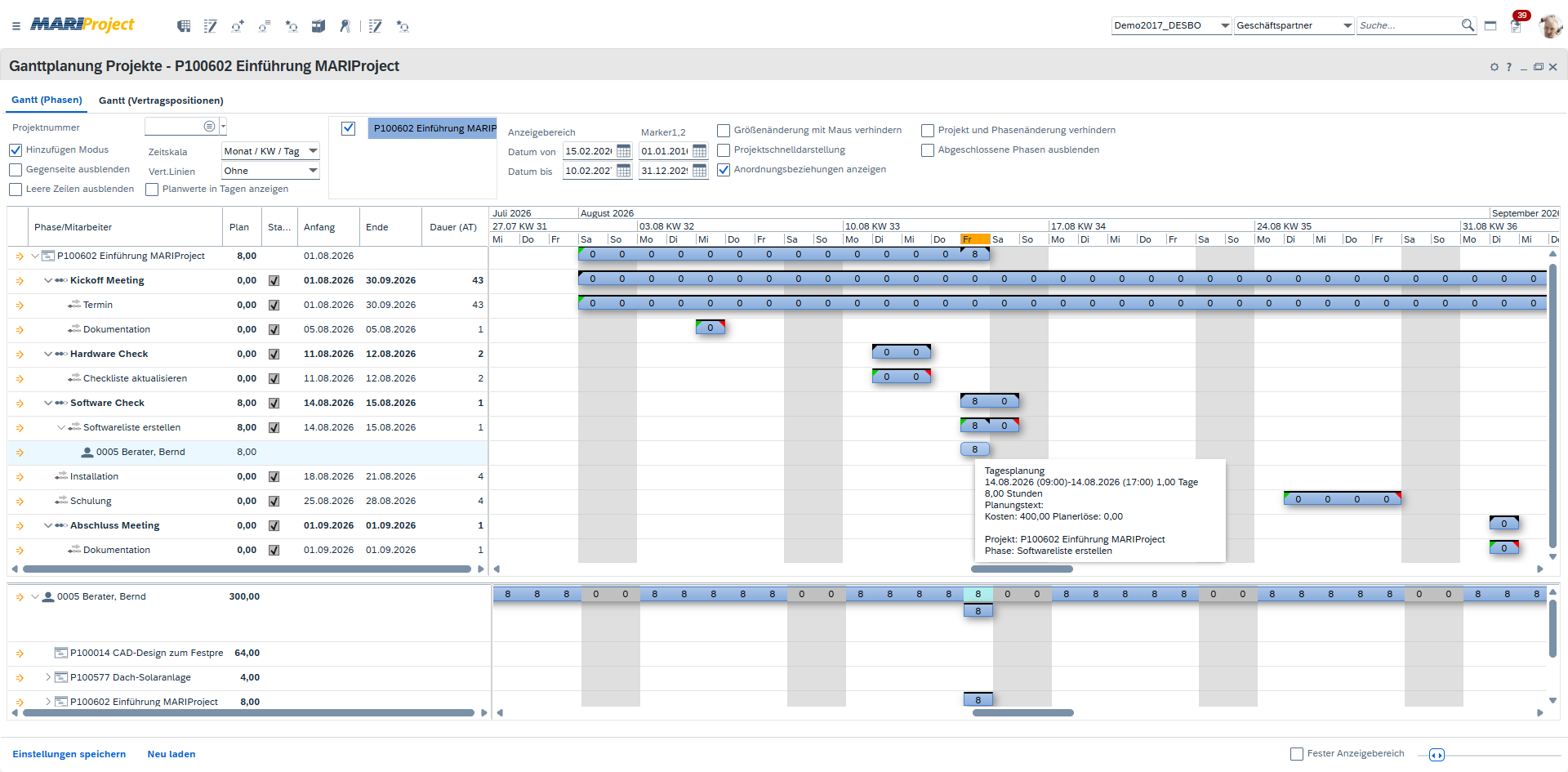Click the upper Gantt chart horizontal scrollbar
This screenshot has width=1568, height=772.
(1022, 569)
